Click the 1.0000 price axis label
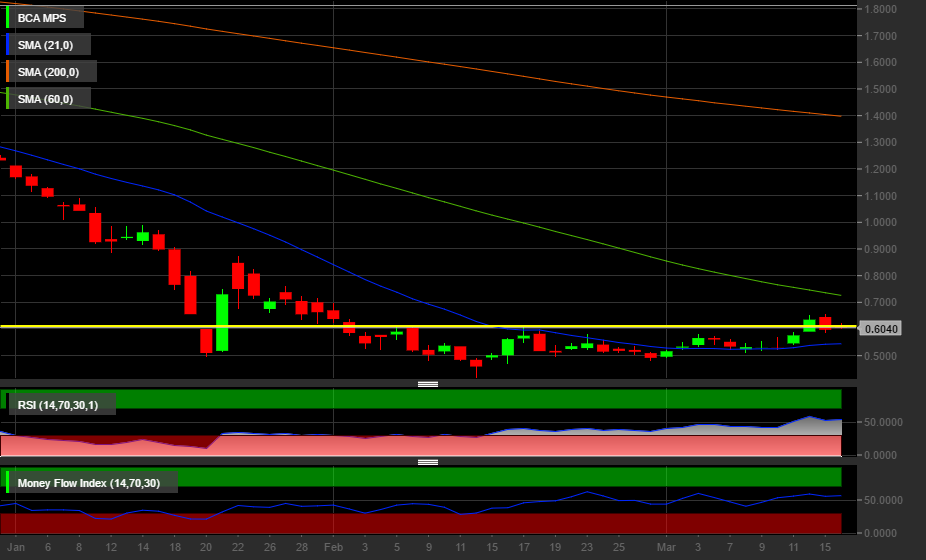This screenshot has height=560, width=926. 880,223
